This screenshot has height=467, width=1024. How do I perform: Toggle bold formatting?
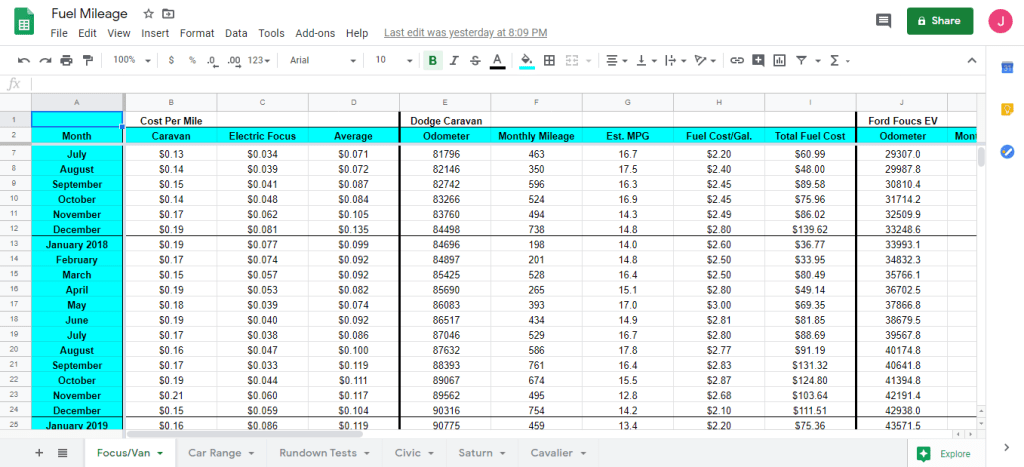click(x=432, y=60)
